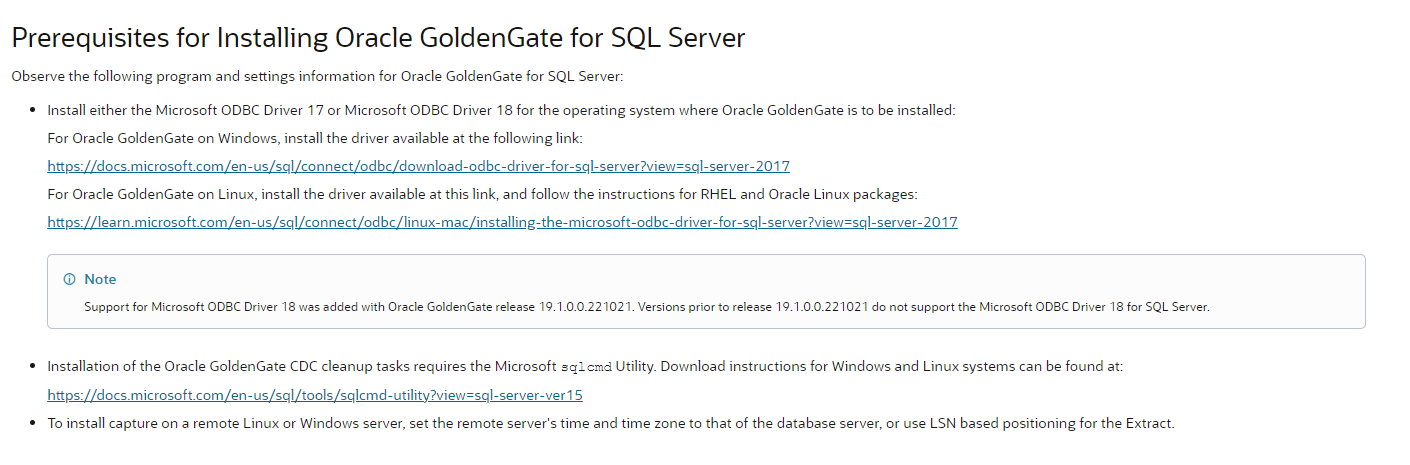Click the For Oracle GoldenGate on Windows line
Screen dimensions: 1410x465
pos(315,138)
